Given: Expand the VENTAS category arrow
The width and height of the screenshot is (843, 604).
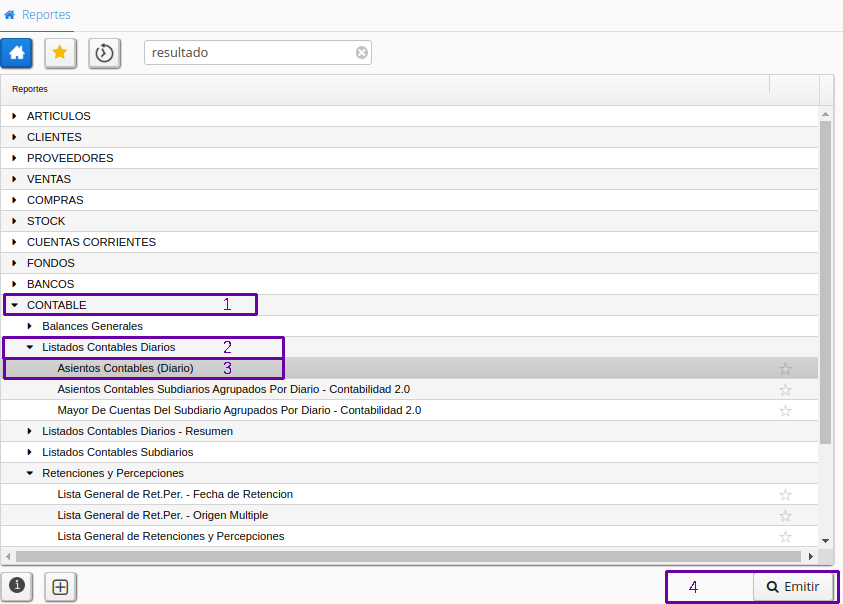Looking at the screenshot, I should 15,179.
